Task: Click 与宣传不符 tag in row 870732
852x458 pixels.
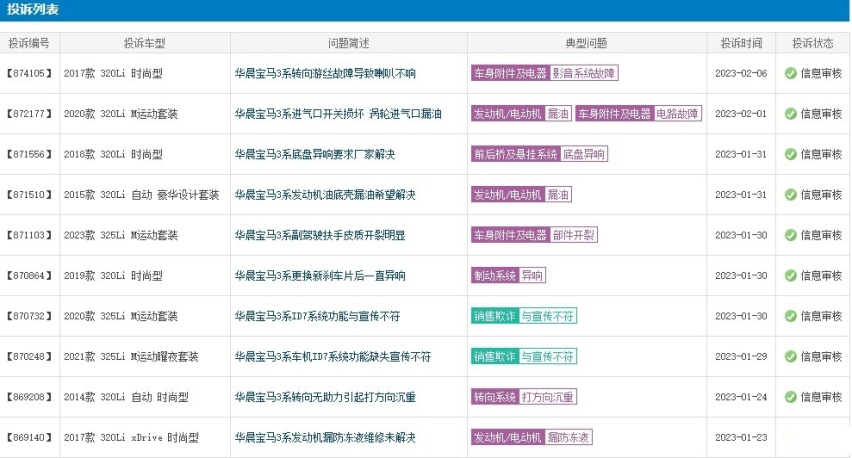Action: [547, 316]
